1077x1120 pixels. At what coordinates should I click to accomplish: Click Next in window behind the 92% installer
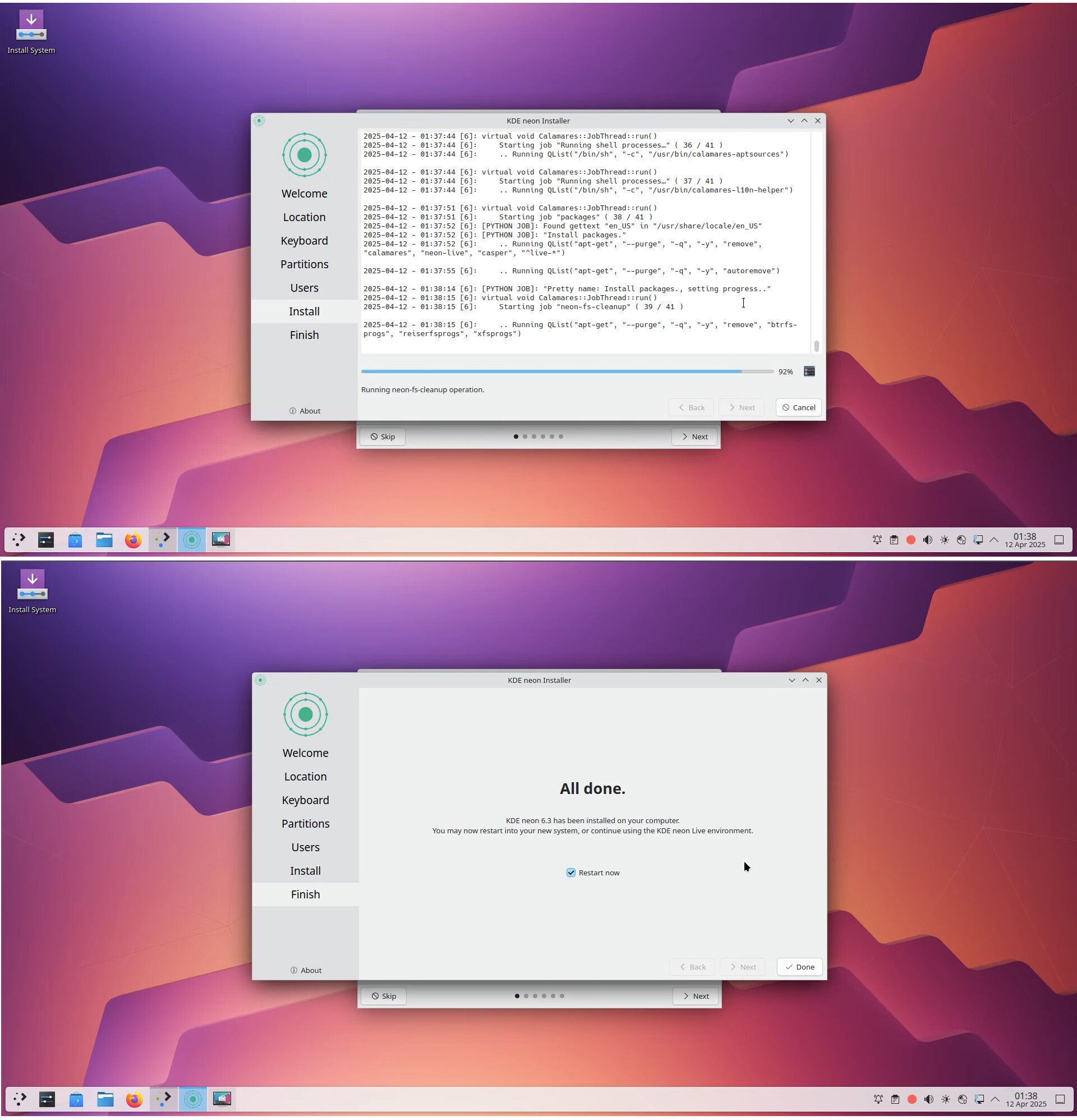click(694, 437)
